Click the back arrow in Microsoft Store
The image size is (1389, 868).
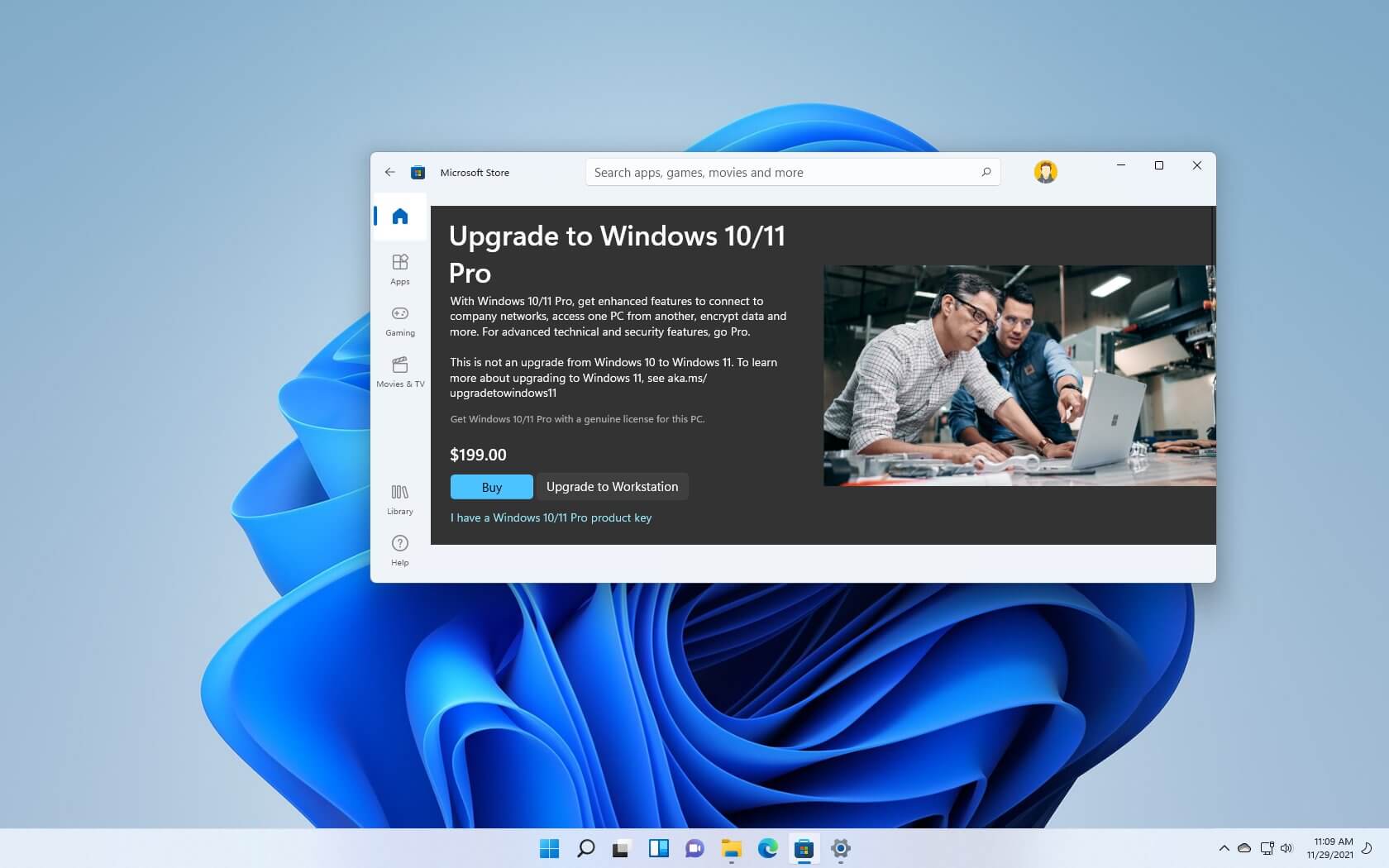point(389,172)
